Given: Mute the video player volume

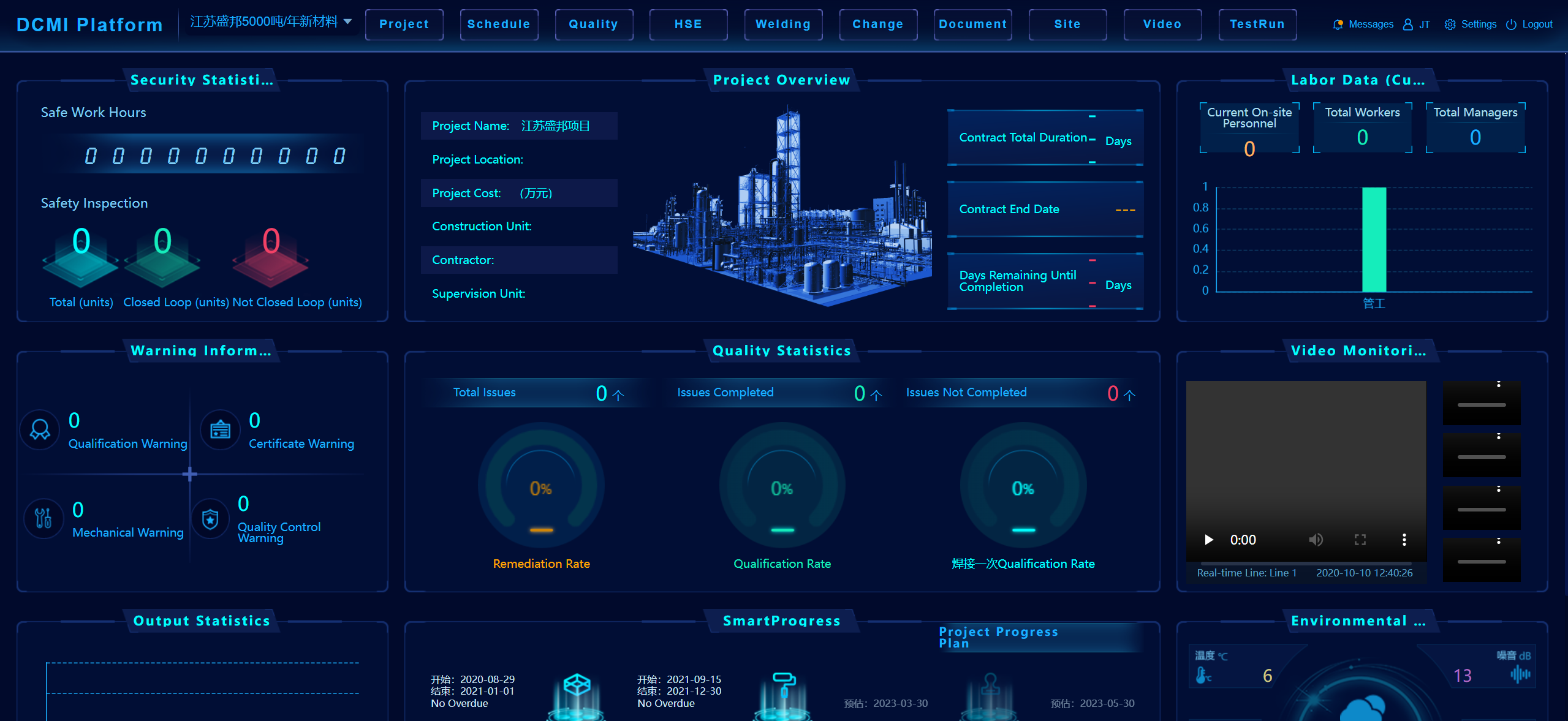Looking at the screenshot, I should pos(1316,540).
